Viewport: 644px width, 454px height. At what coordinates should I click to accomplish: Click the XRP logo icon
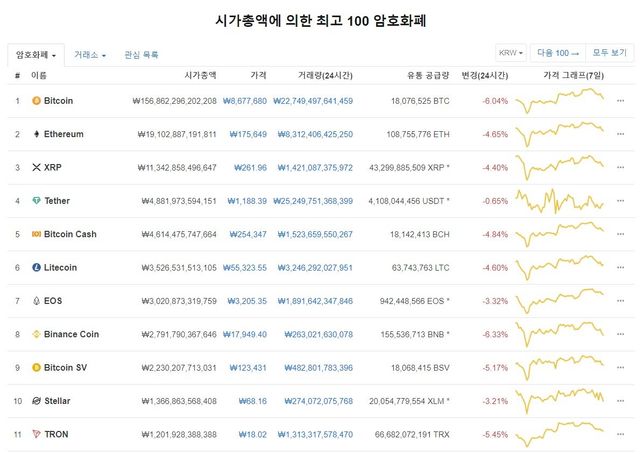pos(37,167)
